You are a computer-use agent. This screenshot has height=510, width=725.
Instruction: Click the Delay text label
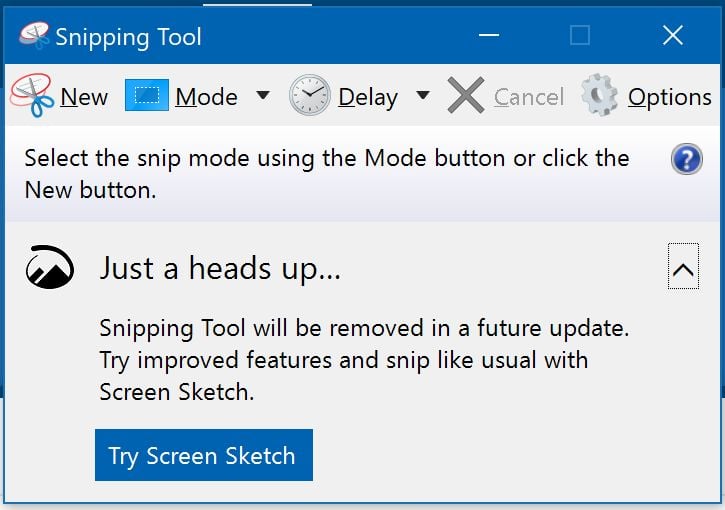[368, 97]
